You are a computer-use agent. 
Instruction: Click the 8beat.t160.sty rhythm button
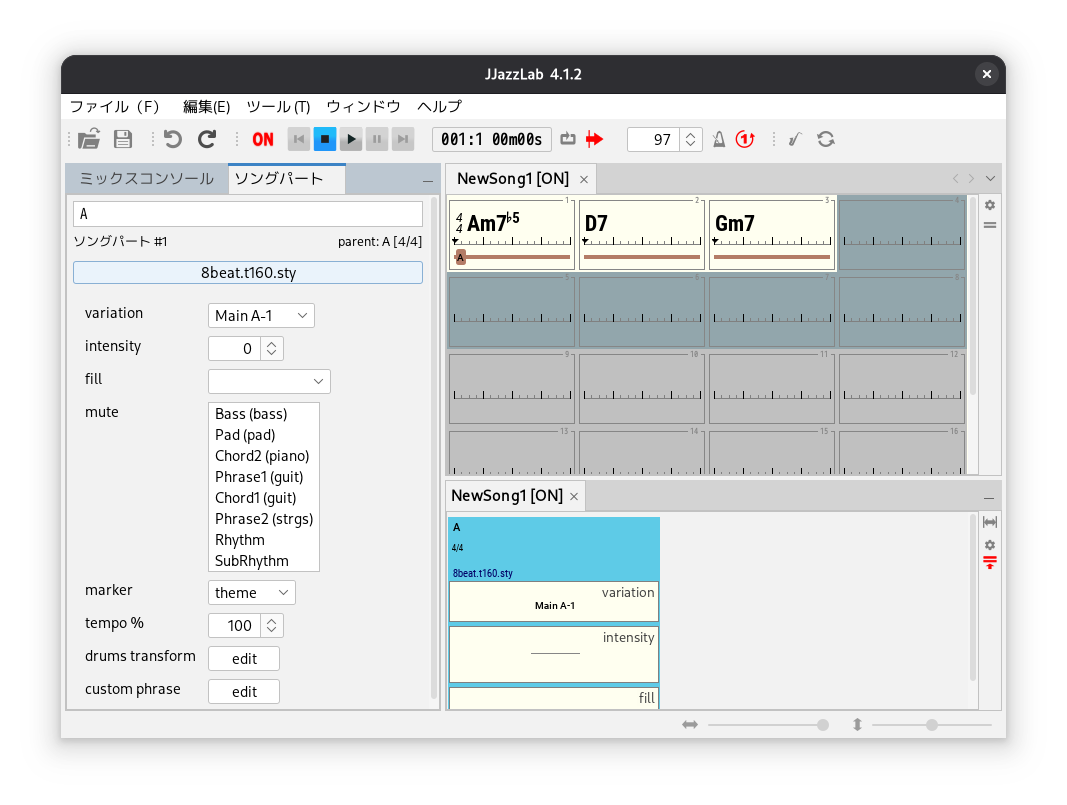pos(248,273)
